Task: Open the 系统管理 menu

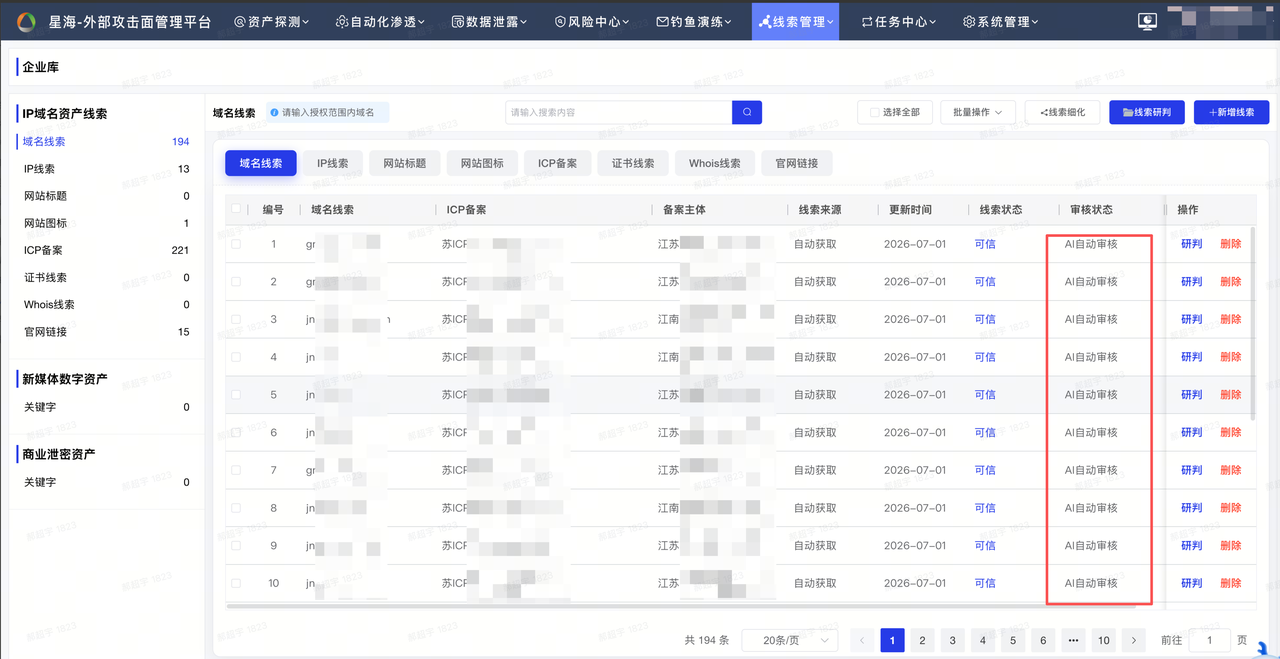Action: tap(1000, 21)
